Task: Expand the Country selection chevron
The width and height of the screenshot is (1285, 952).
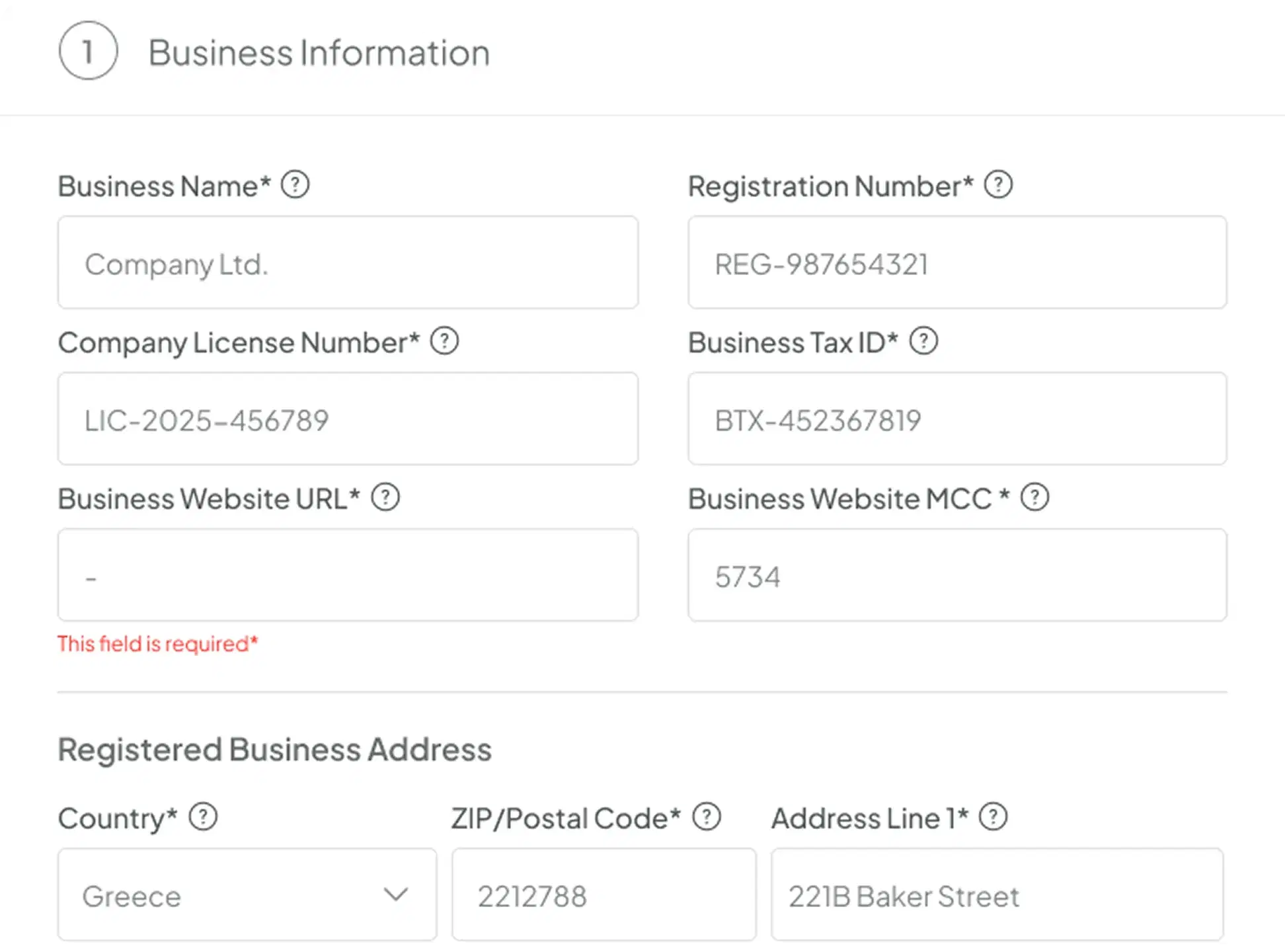Action: pyautogui.click(x=395, y=894)
